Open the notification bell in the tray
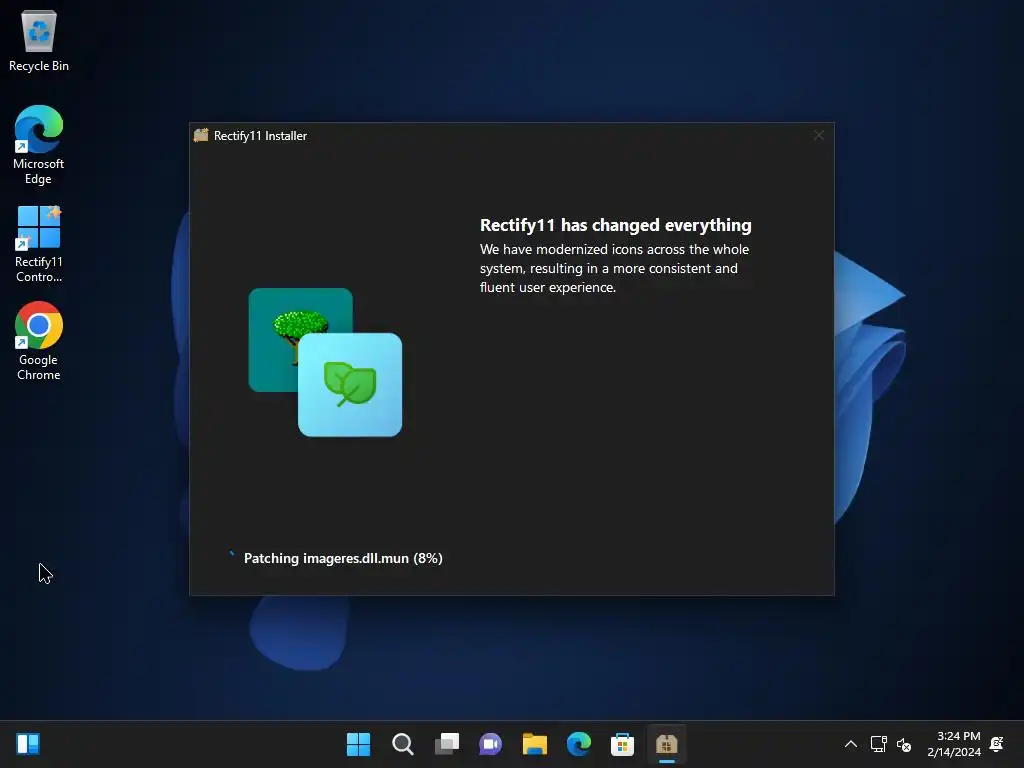This screenshot has width=1024, height=768. (x=997, y=744)
